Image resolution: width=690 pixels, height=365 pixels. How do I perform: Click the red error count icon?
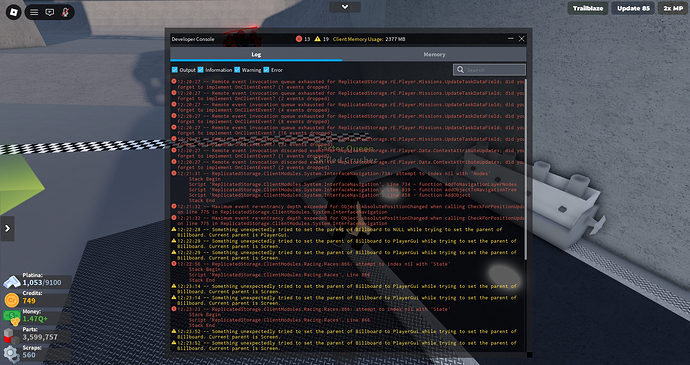(299, 39)
